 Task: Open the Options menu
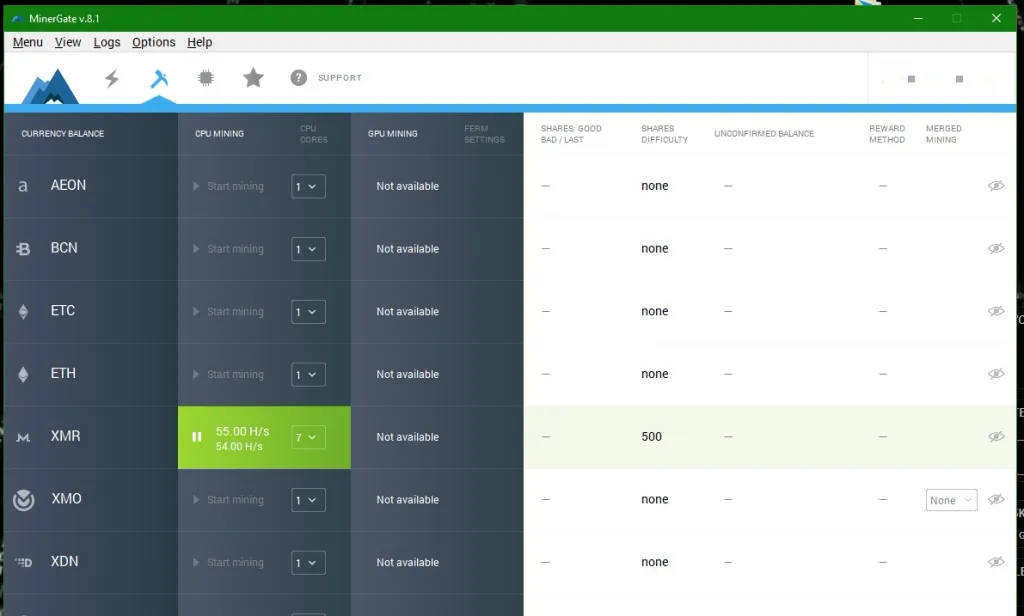pos(153,42)
